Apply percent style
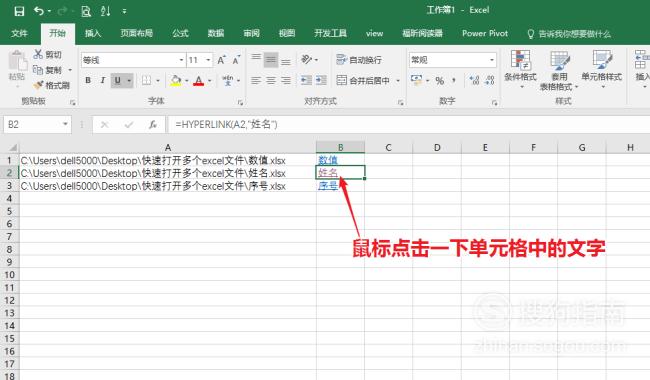This screenshot has height=380, width=650. click(440, 80)
